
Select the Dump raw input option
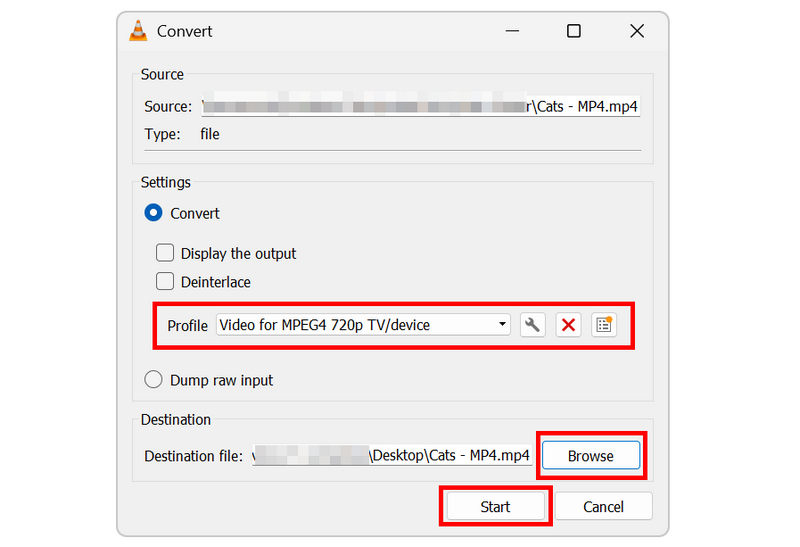154,380
